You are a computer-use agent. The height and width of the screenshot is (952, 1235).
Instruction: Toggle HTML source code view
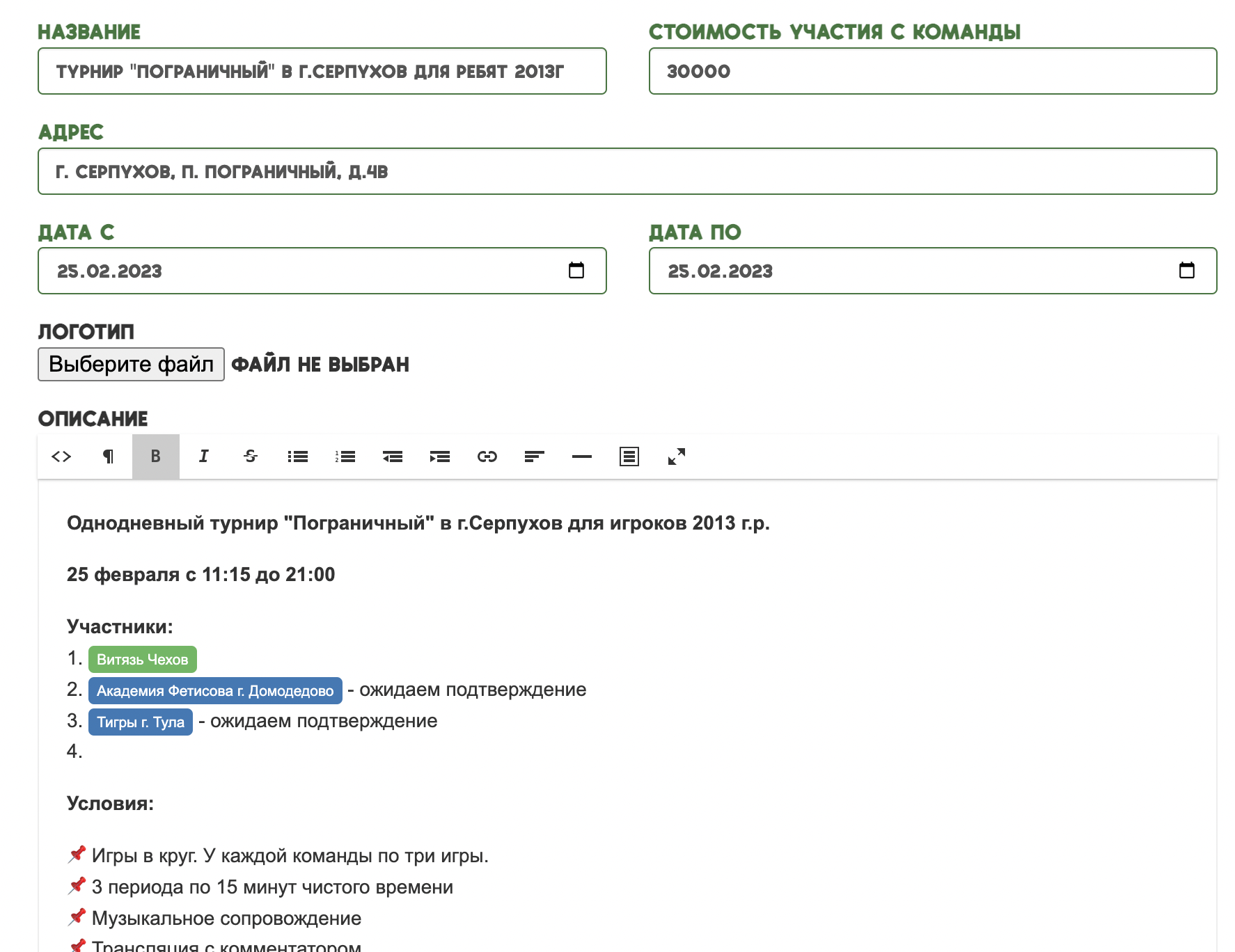coord(61,457)
